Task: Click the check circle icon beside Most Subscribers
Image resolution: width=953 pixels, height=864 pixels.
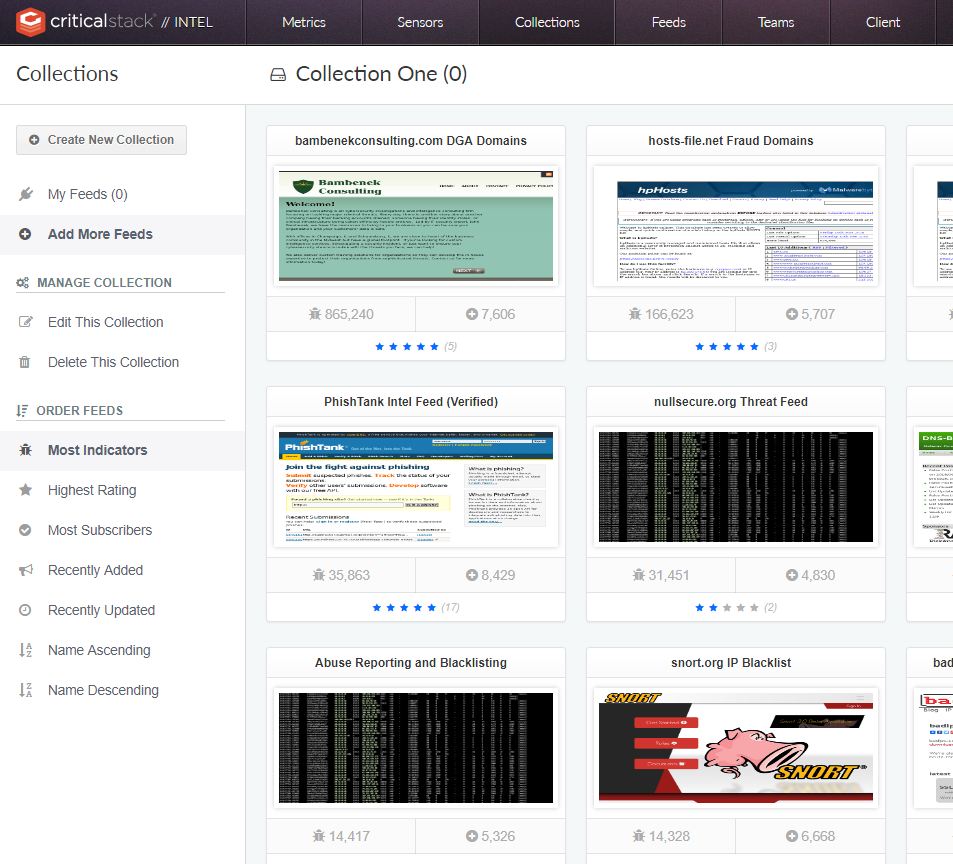Action: (x=25, y=530)
